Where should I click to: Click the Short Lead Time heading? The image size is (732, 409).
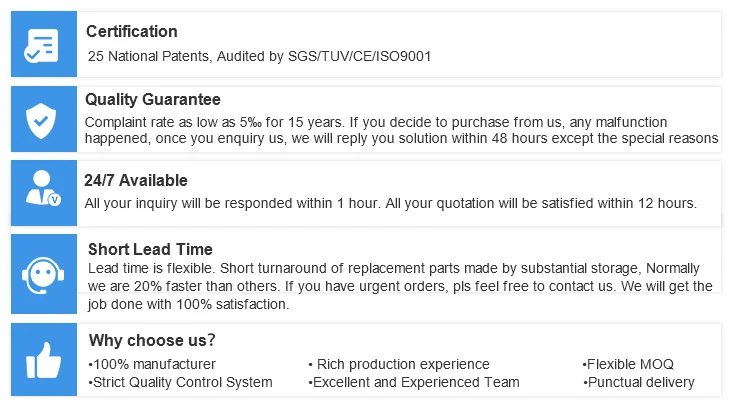(150, 249)
